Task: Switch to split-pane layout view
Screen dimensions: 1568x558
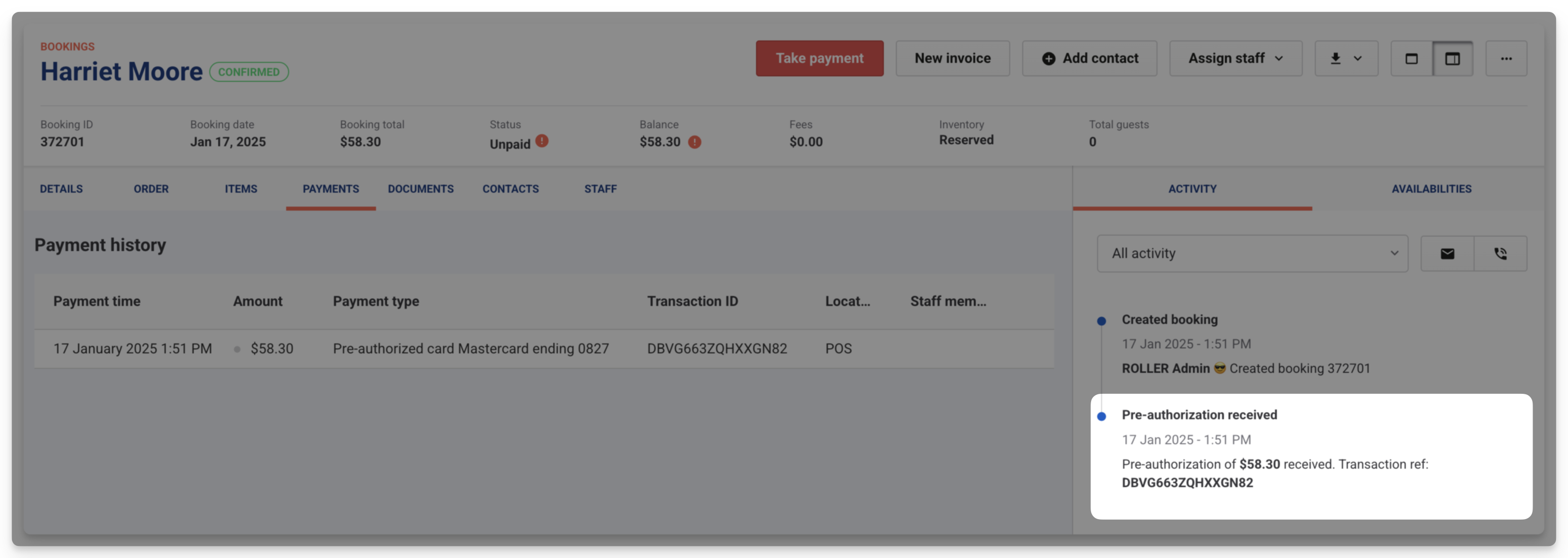Action: pos(1452,58)
